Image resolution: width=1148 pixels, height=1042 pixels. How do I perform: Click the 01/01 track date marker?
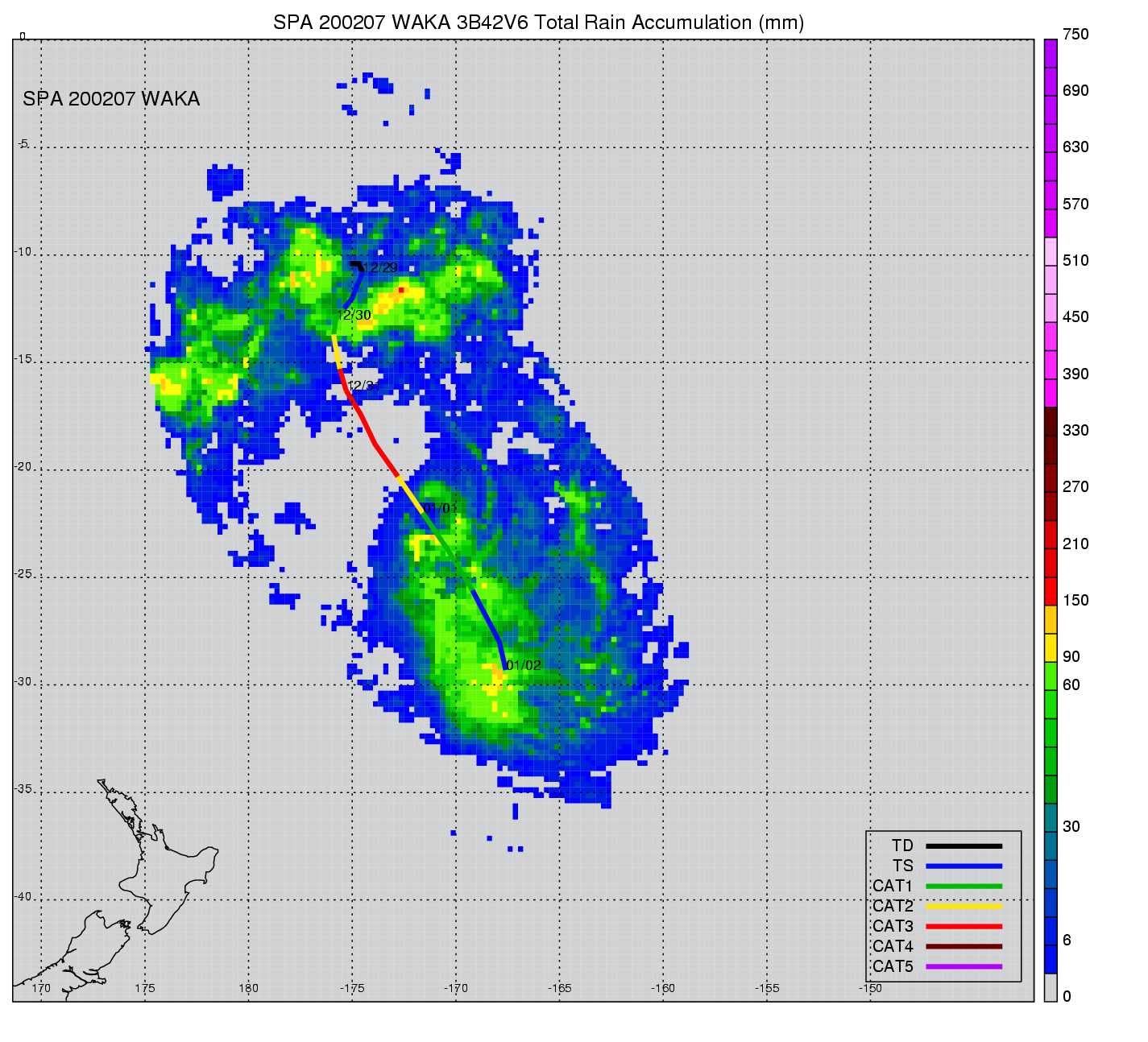pos(441,508)
